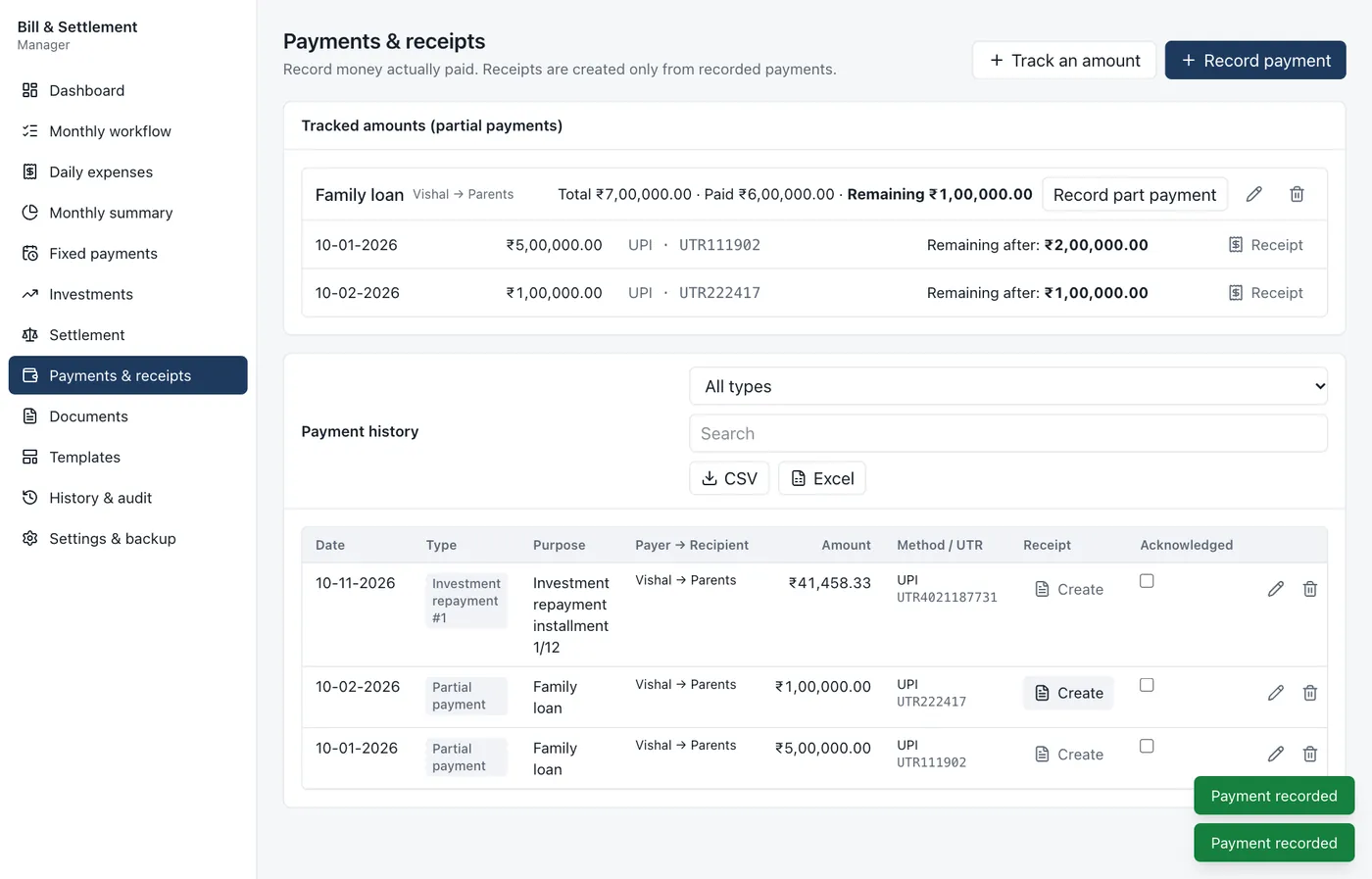This screenshot has width=1372, height=879.
Task: Edit the Investment repayment payment row
Action: pos(1275,589)
